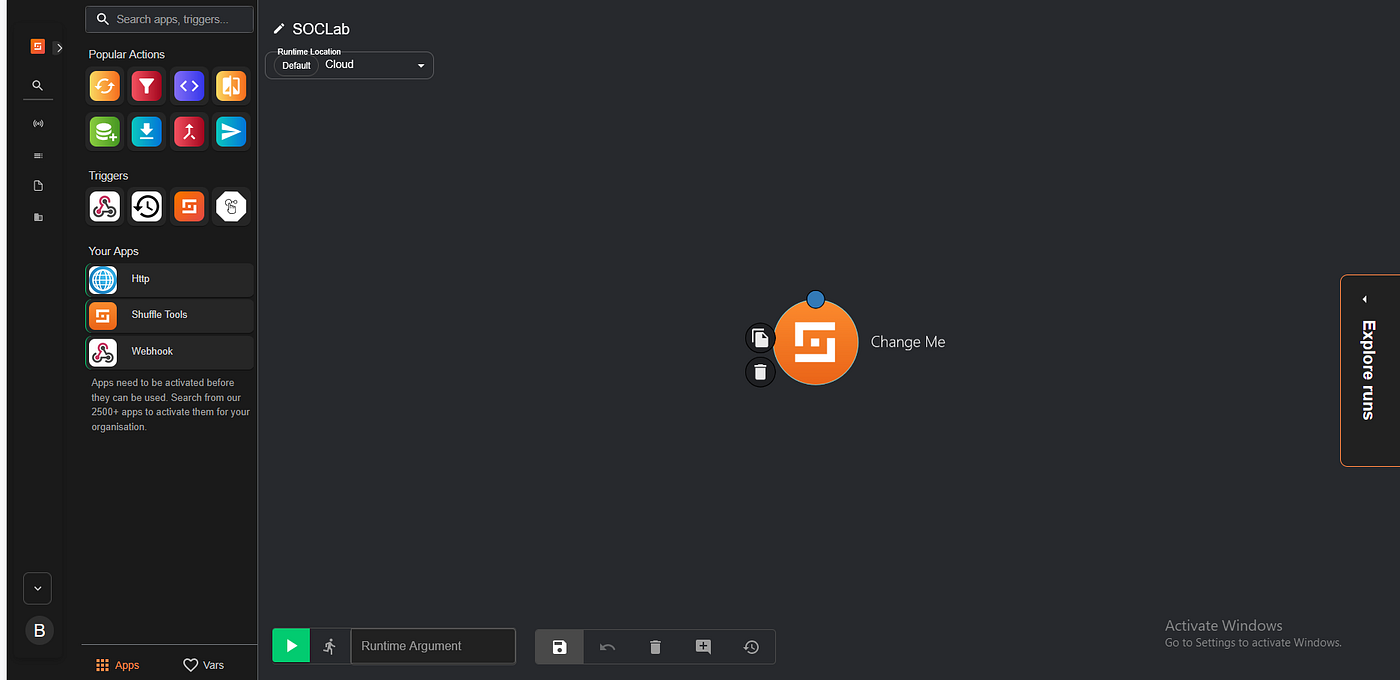
Task: Open revision history icon in bottom toolbar
Action: pos(751,647)
